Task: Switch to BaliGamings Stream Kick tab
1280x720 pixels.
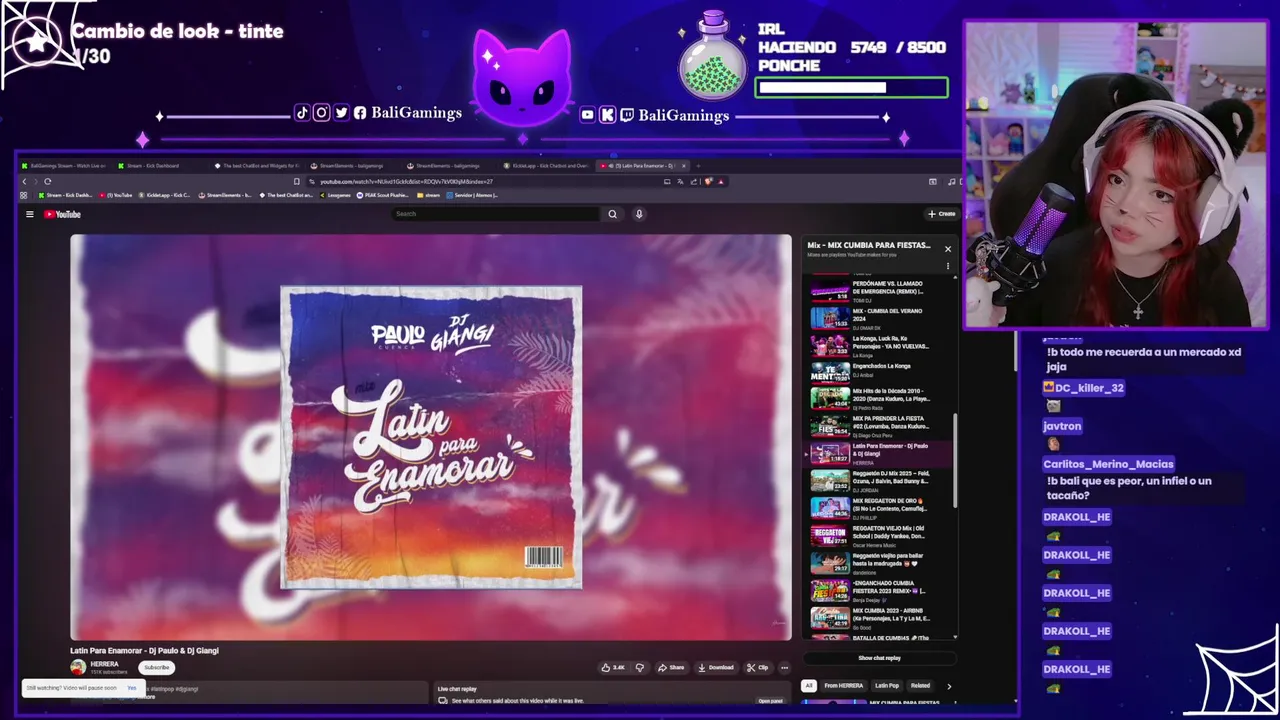Action: pyautogui.click(x=63, y=166)
